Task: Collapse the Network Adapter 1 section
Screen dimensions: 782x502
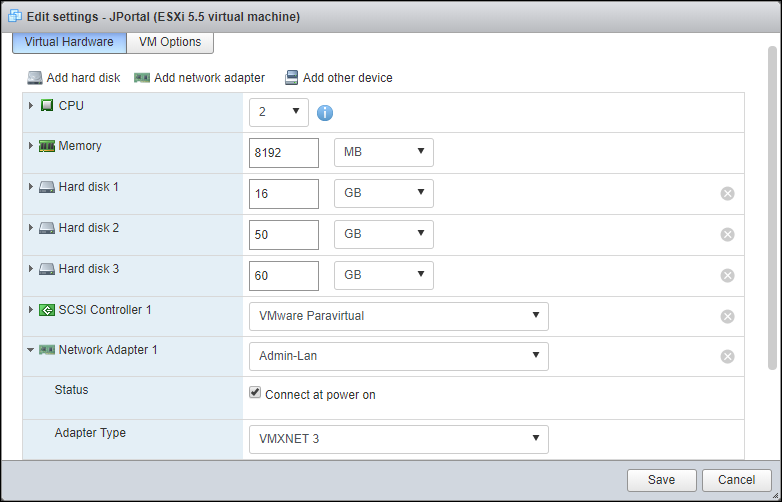Action: [30, 350]
